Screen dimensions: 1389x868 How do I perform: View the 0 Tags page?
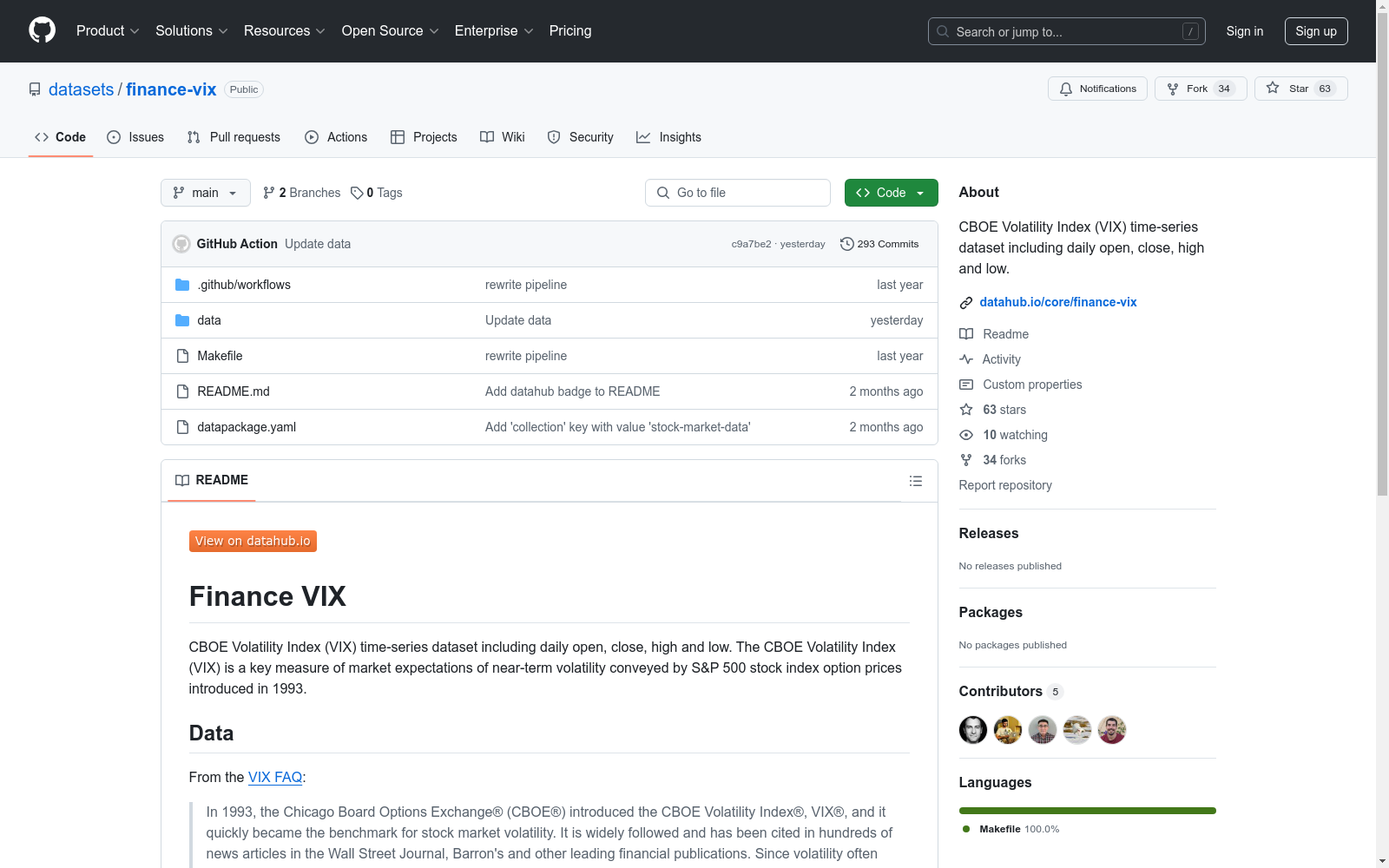[377, 193]
